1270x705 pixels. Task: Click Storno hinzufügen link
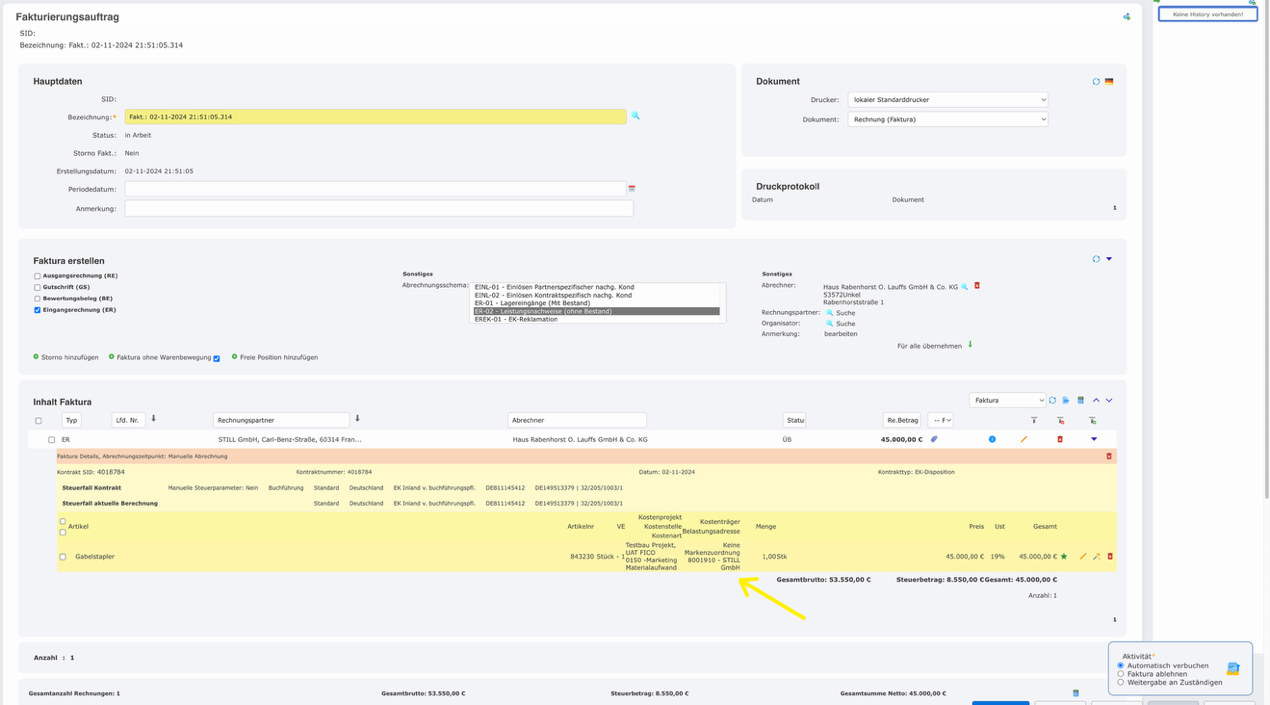[68, 357]
